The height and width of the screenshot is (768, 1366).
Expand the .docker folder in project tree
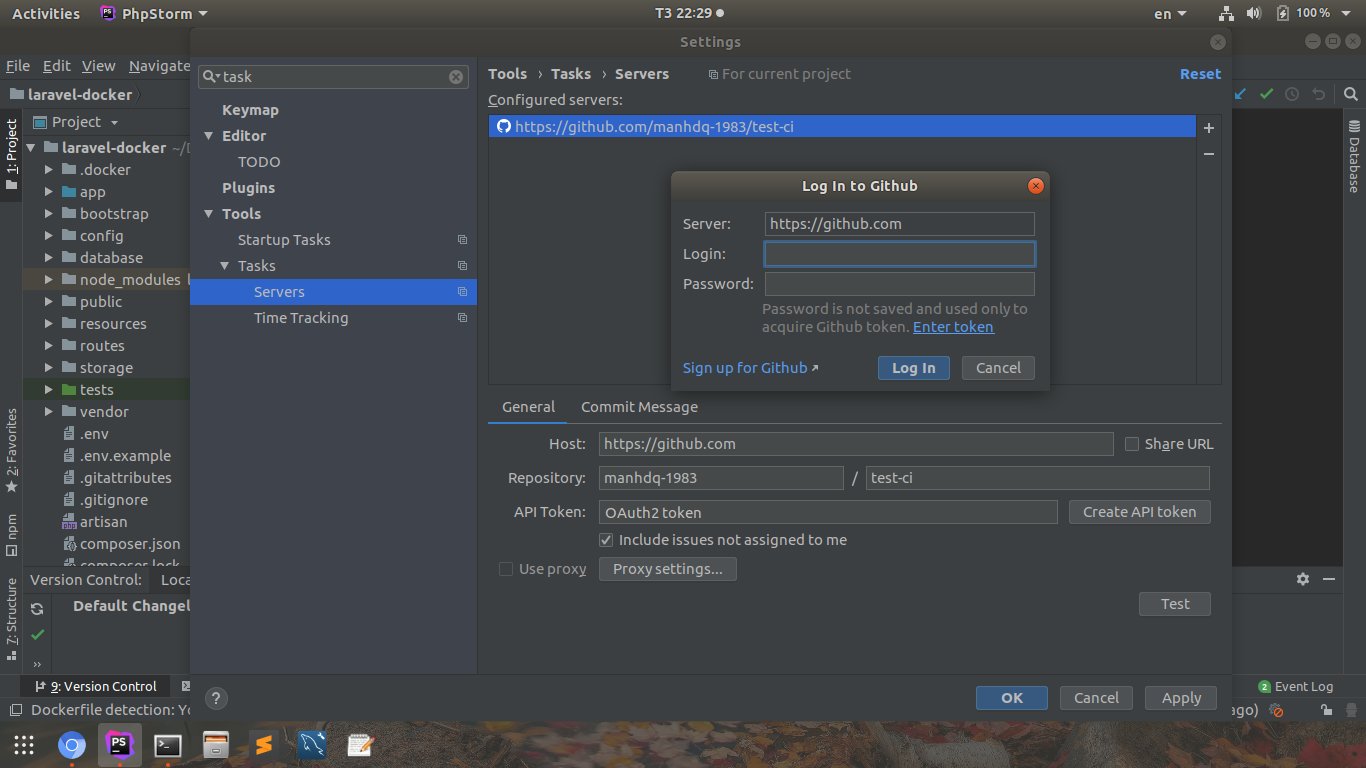pyautogui.click(x=49, y=170)
